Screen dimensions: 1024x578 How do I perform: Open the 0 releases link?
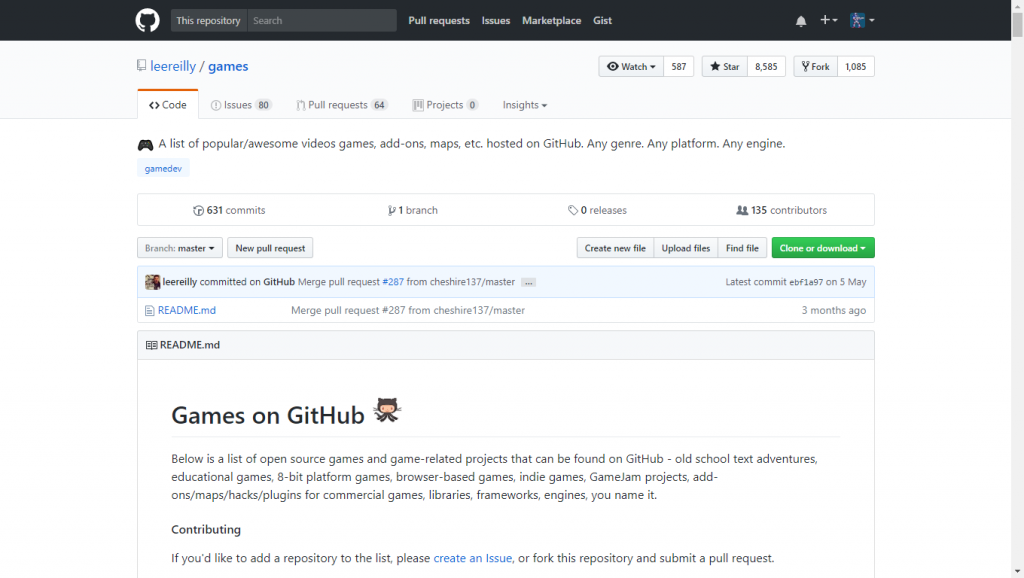[x=597, y=210]
